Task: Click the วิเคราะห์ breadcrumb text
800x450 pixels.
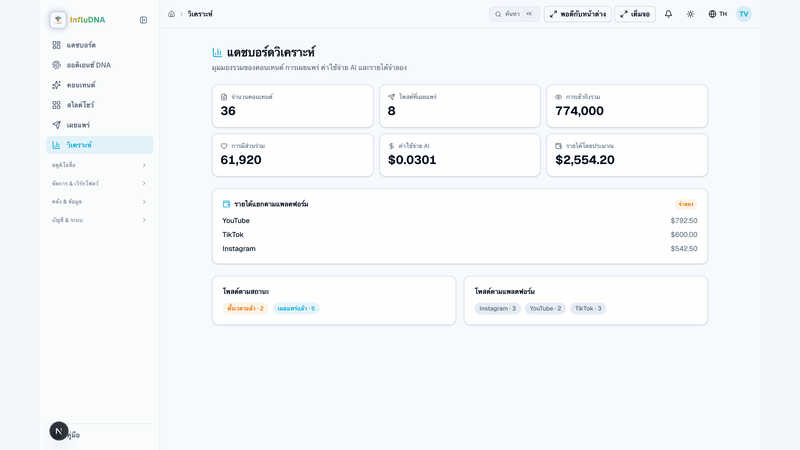Action: point(200,14)
